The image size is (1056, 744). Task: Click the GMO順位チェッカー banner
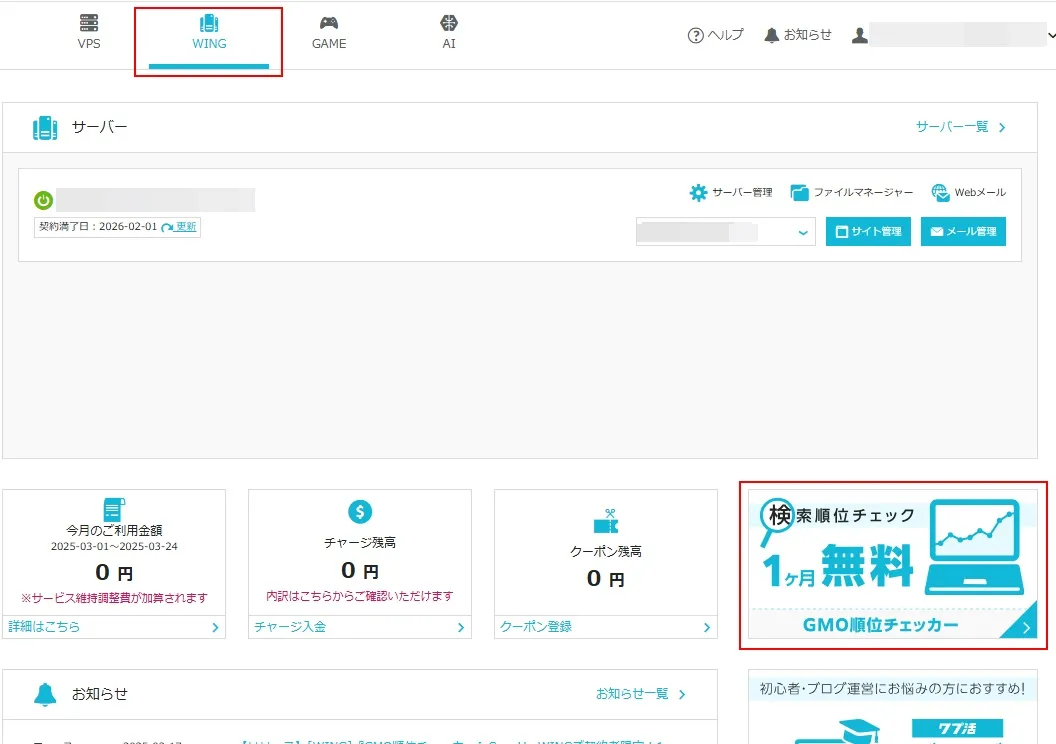pos(893,564)
